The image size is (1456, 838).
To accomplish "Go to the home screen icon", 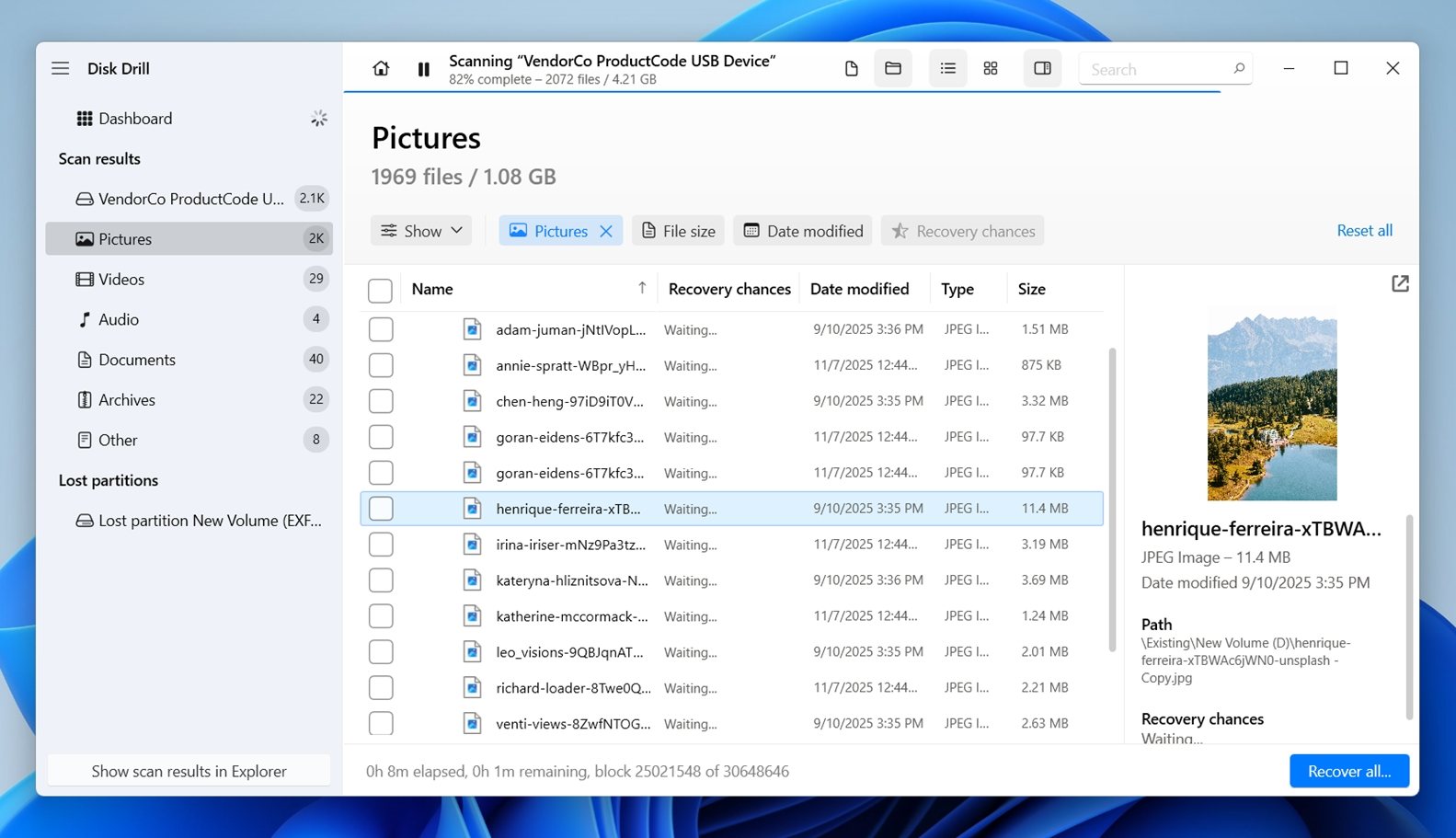I will (x=381, y=69).
